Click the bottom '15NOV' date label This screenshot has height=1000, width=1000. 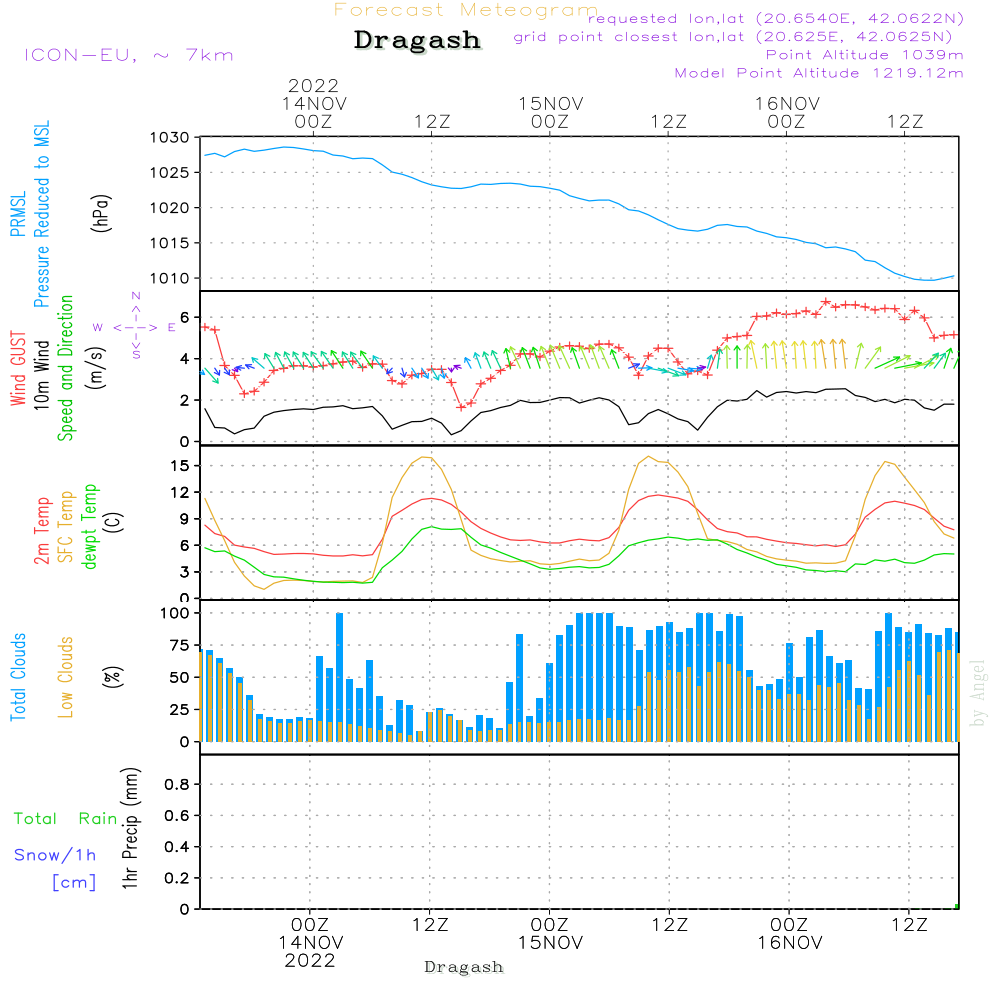[x=550, y=943]
